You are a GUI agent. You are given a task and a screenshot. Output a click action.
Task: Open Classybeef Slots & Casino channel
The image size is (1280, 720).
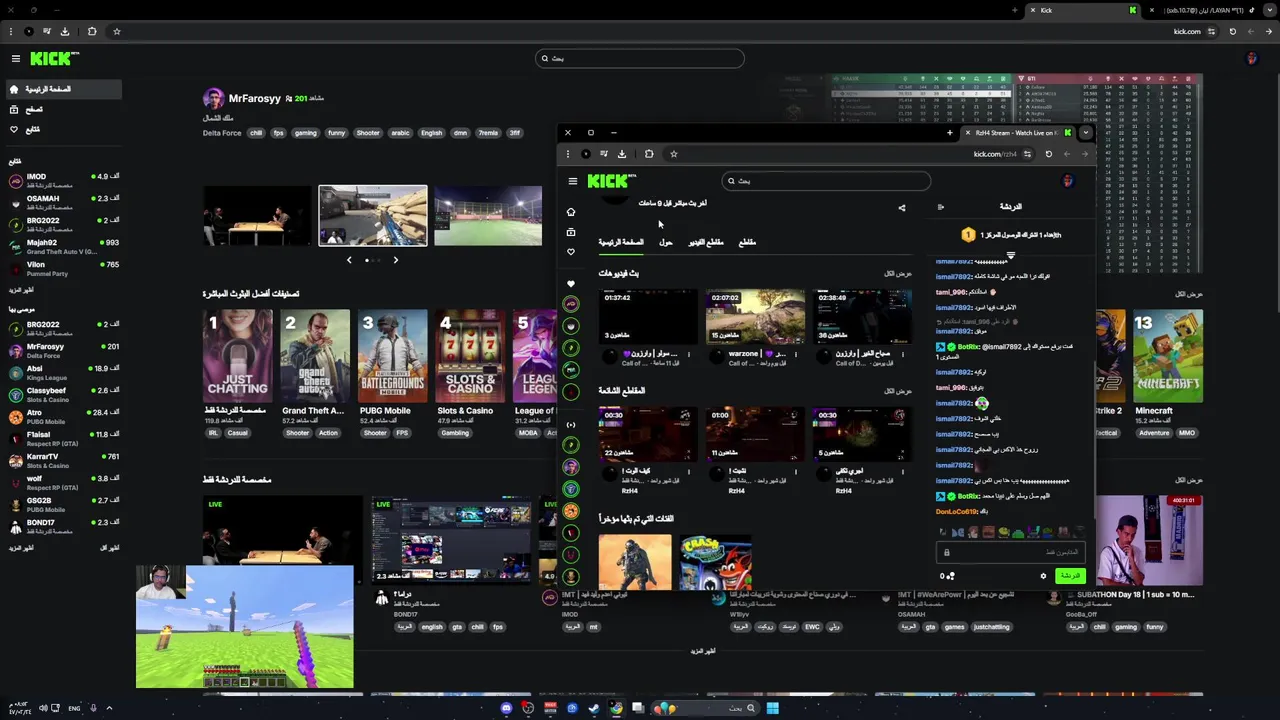click(x=63, y=395)
